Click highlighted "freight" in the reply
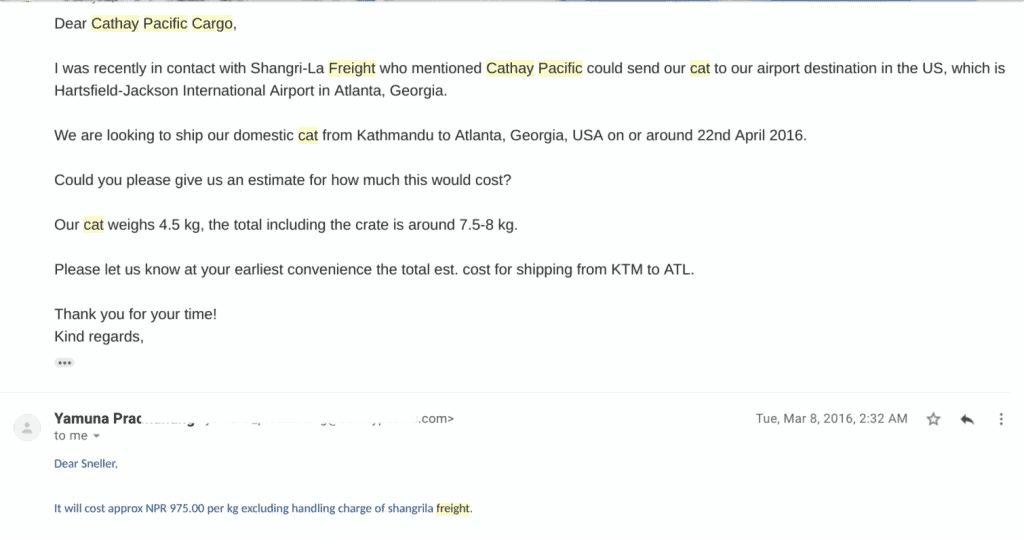 tap(453, 508)
